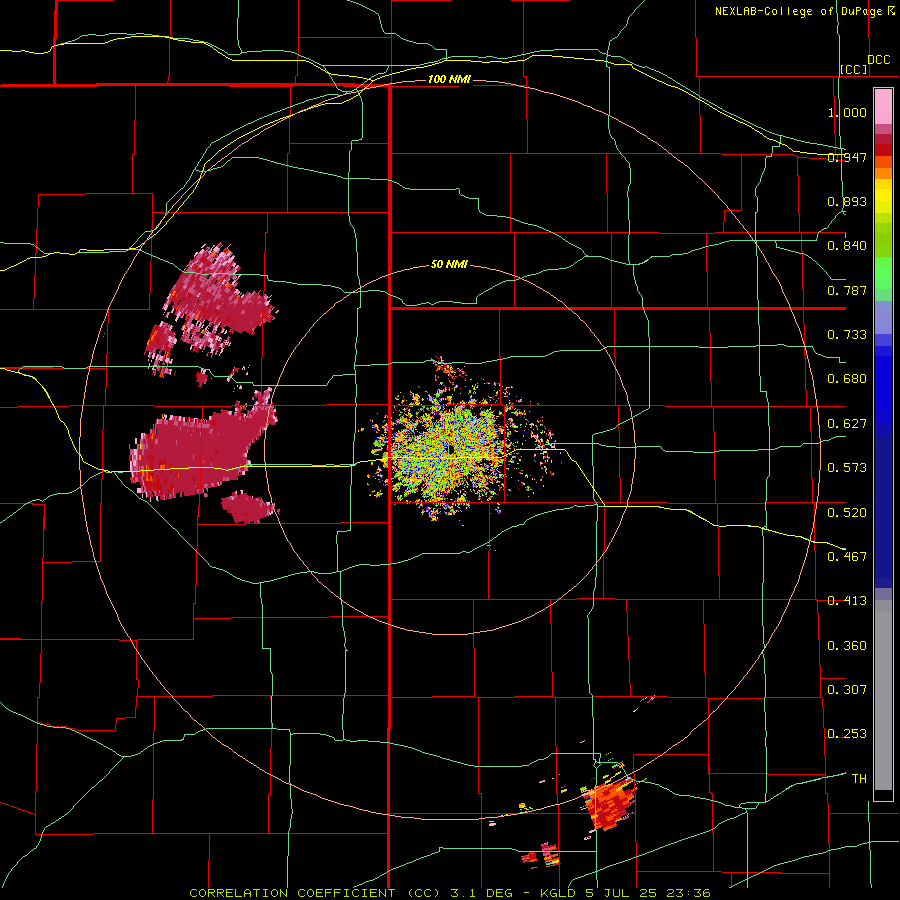Screen dimensions: 900x900
Task: Click the 0.893 value on the color scale
Action: click(x=847, y=201)
